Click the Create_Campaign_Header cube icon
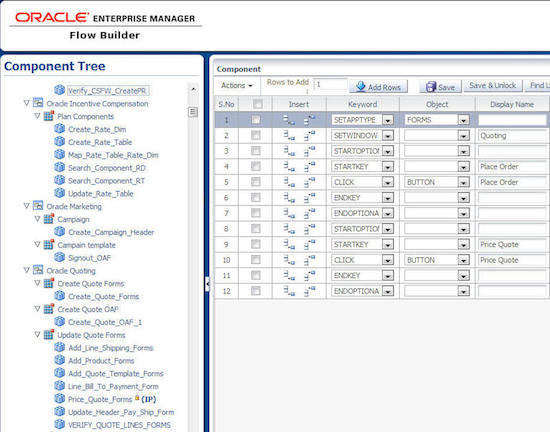This screenshot has width=550, height=432. (x=60, y=232)
